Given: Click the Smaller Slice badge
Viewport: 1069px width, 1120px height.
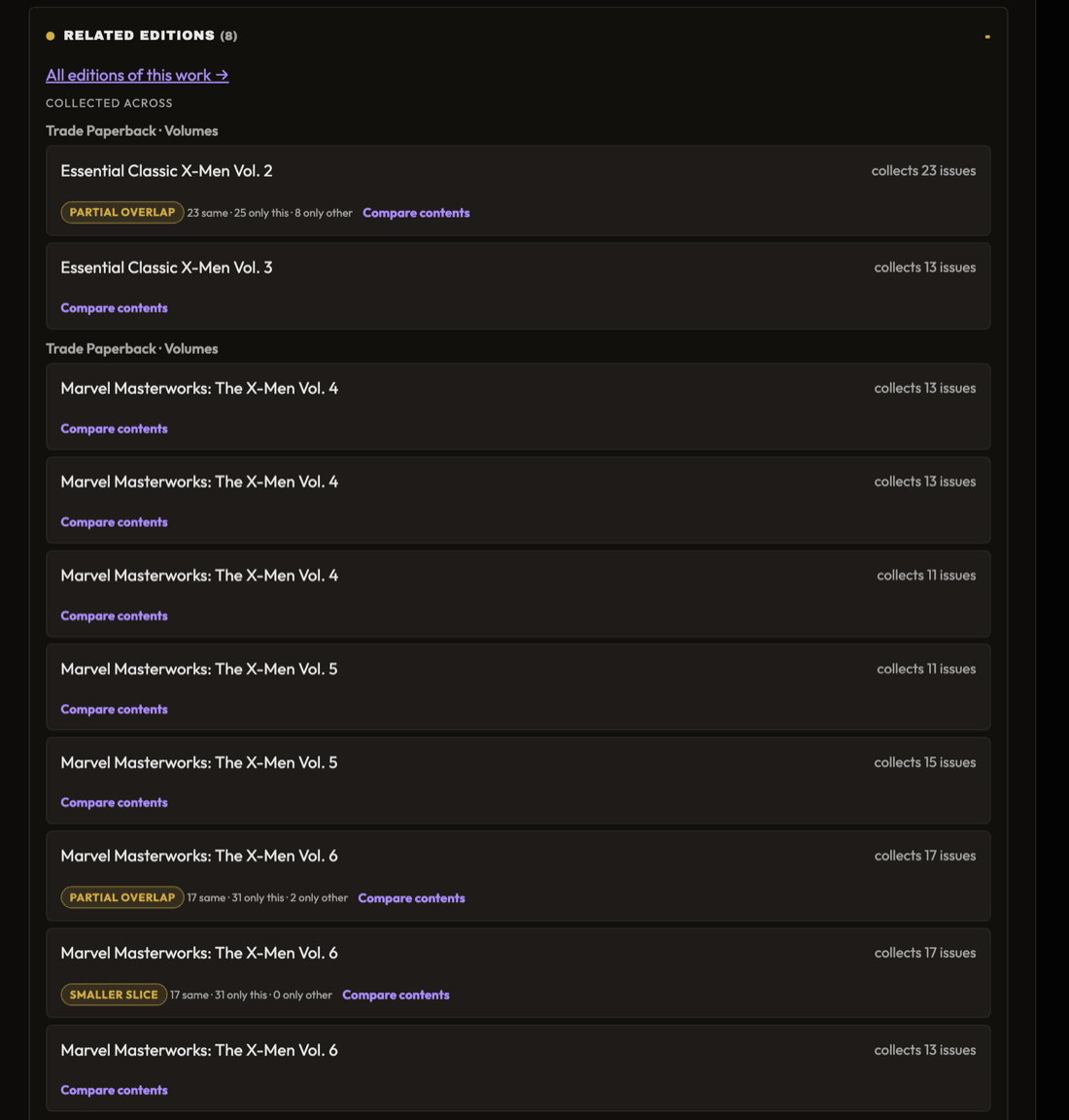Looking at the screenshot, I should 114,995.
